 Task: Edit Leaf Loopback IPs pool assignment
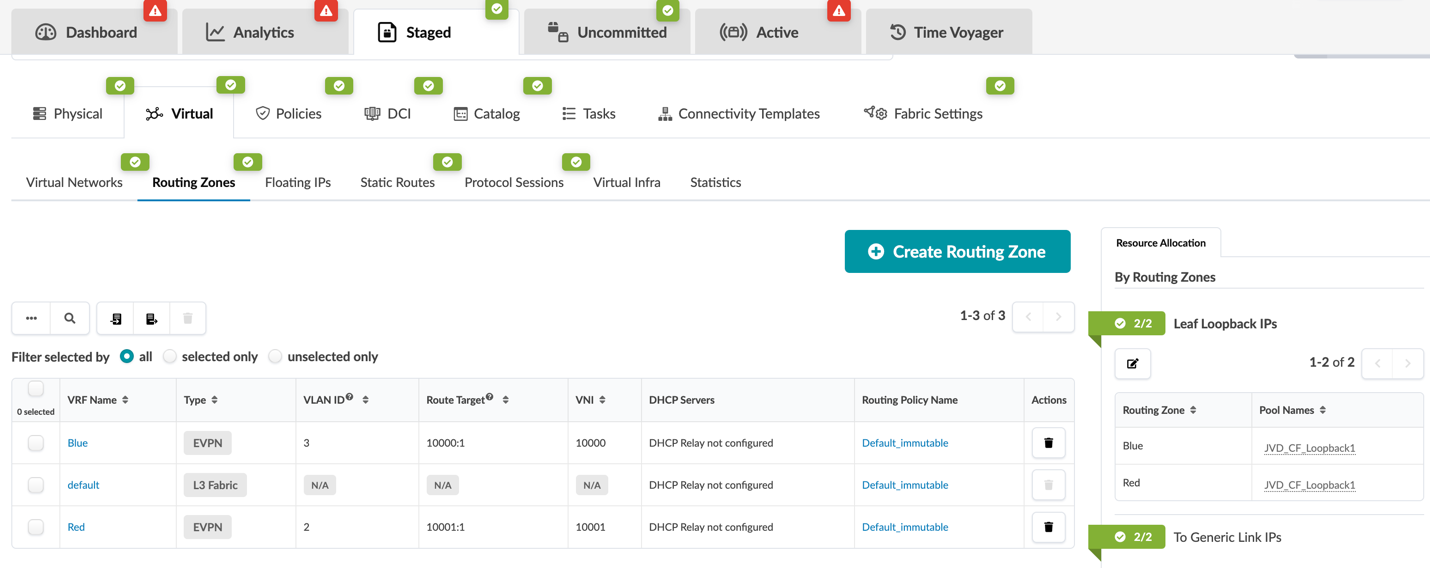pyautogui.click(x=1132, y=364)
